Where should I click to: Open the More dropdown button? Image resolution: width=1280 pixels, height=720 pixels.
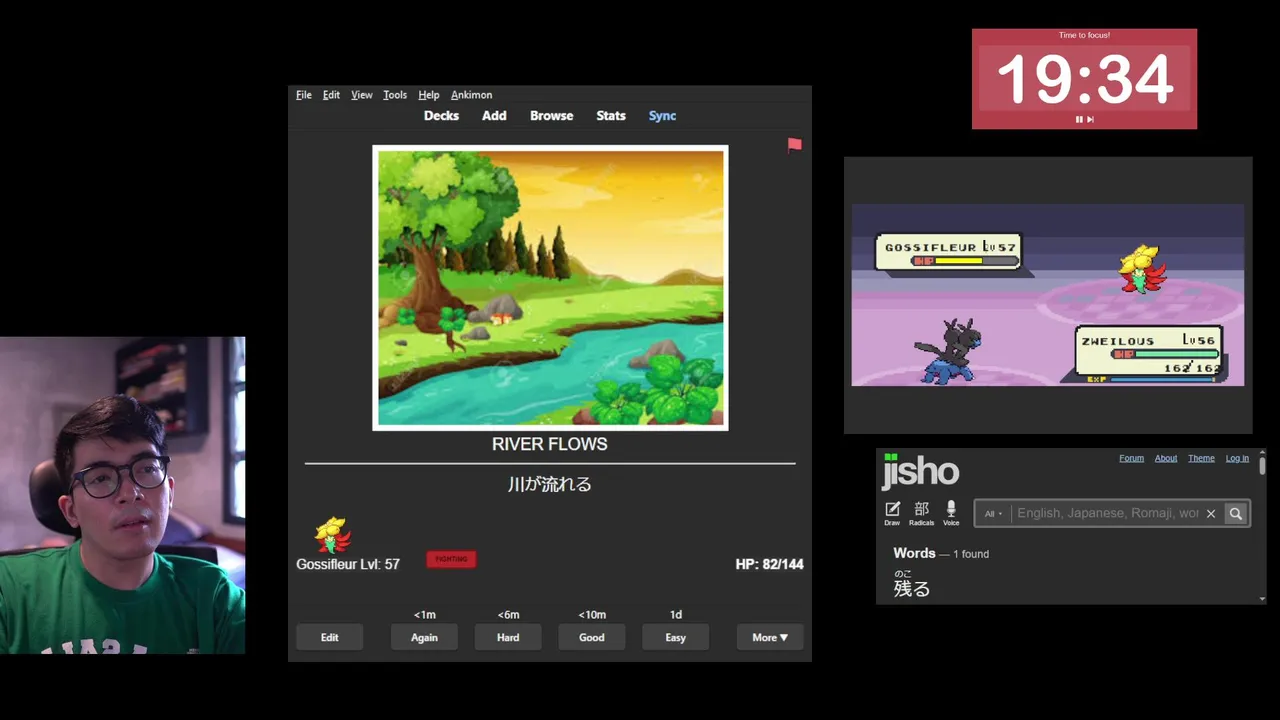click(770, 637)
